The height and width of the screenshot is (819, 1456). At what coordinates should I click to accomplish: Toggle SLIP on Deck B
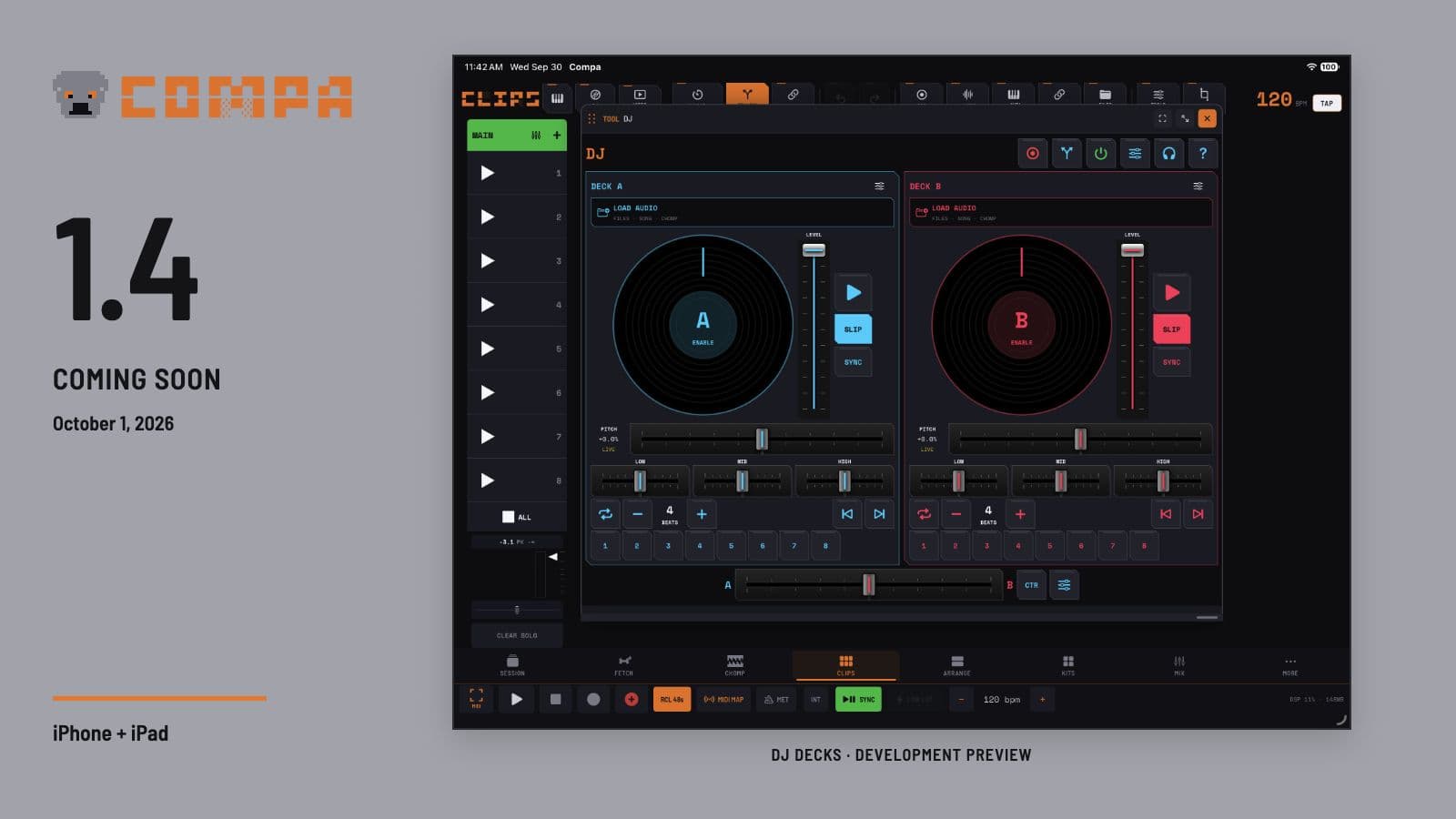pos(1171,329)
